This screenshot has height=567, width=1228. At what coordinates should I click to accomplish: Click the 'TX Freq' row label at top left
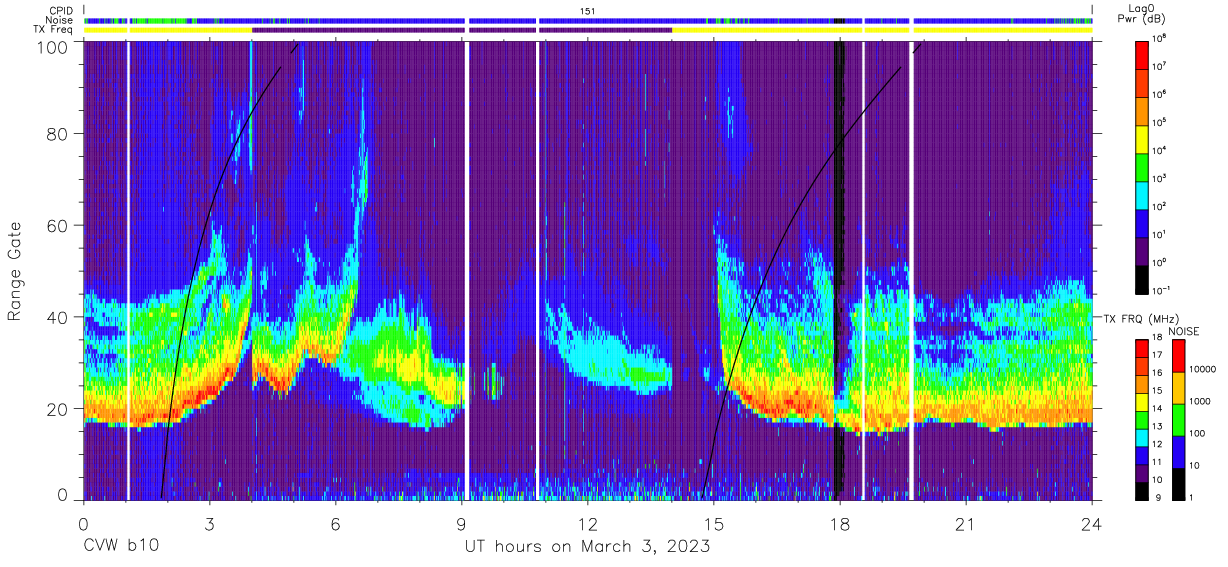(55, 30)
